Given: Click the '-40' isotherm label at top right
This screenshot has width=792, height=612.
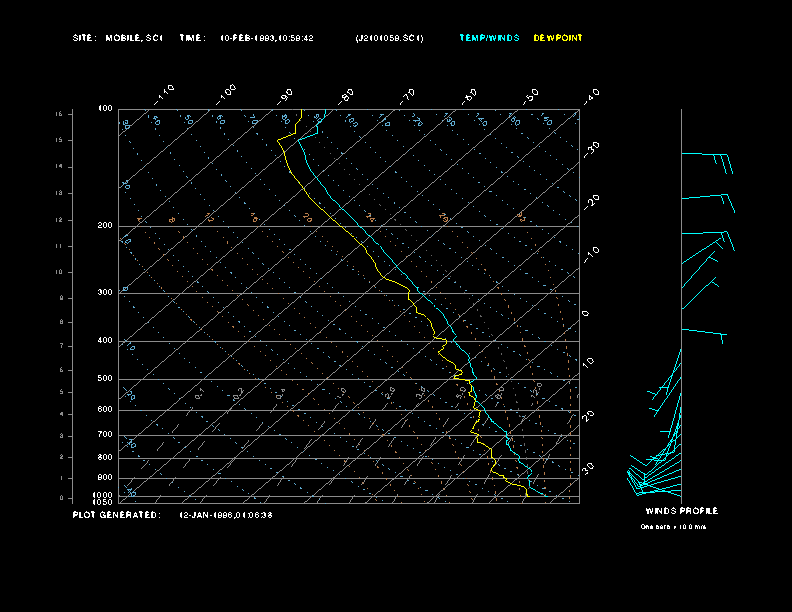Looking at the screenshot, I should pos(591,96).
